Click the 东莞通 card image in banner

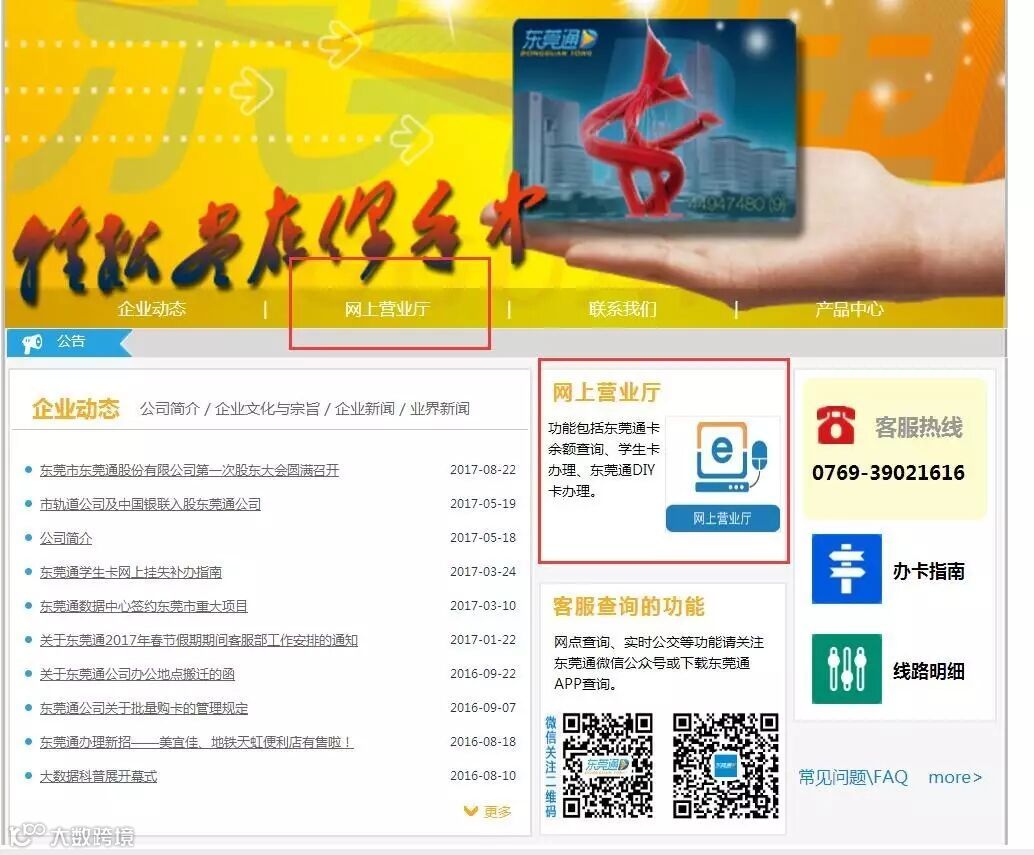[654, 125]
